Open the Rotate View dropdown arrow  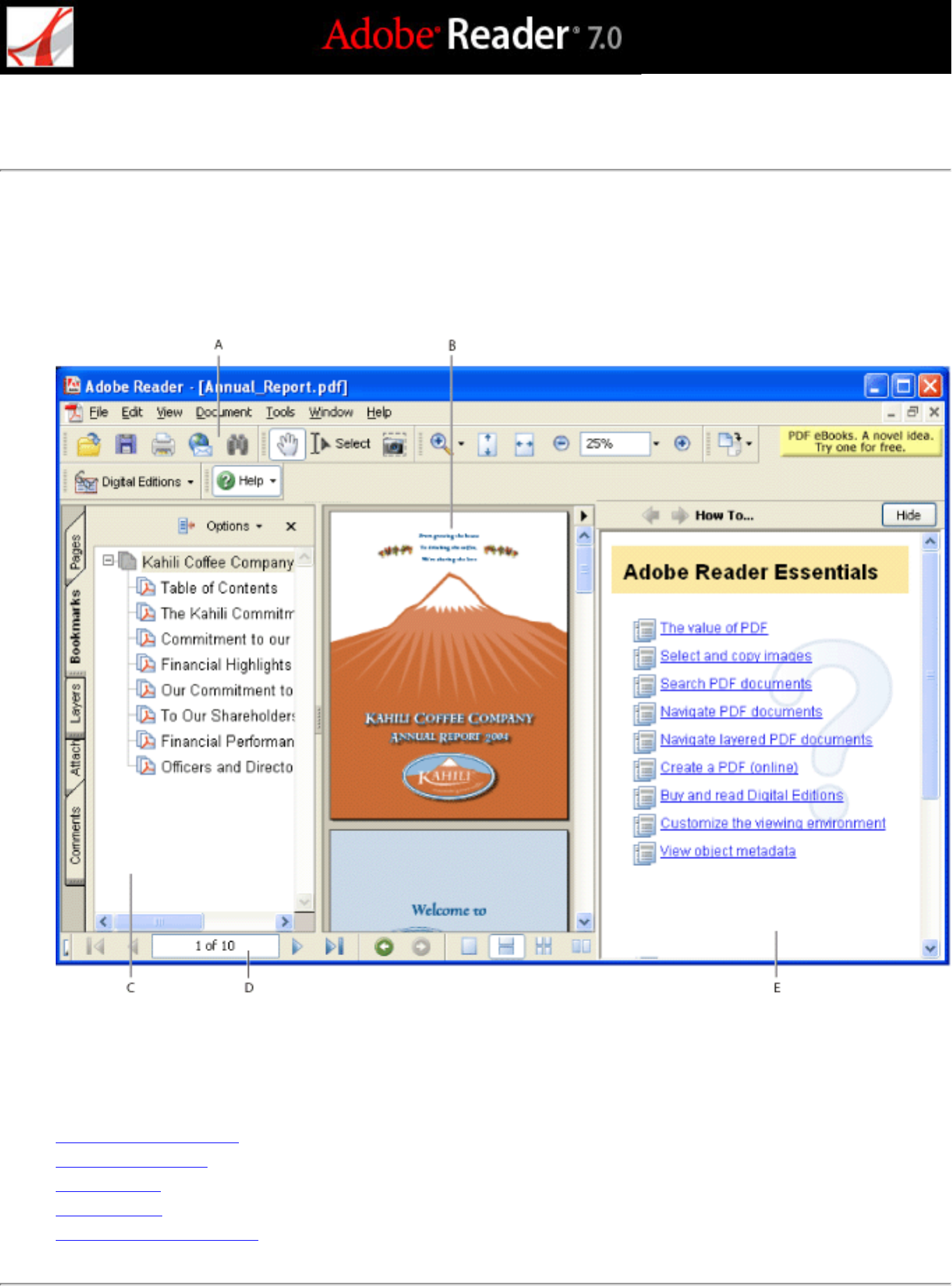coord(749,444)
